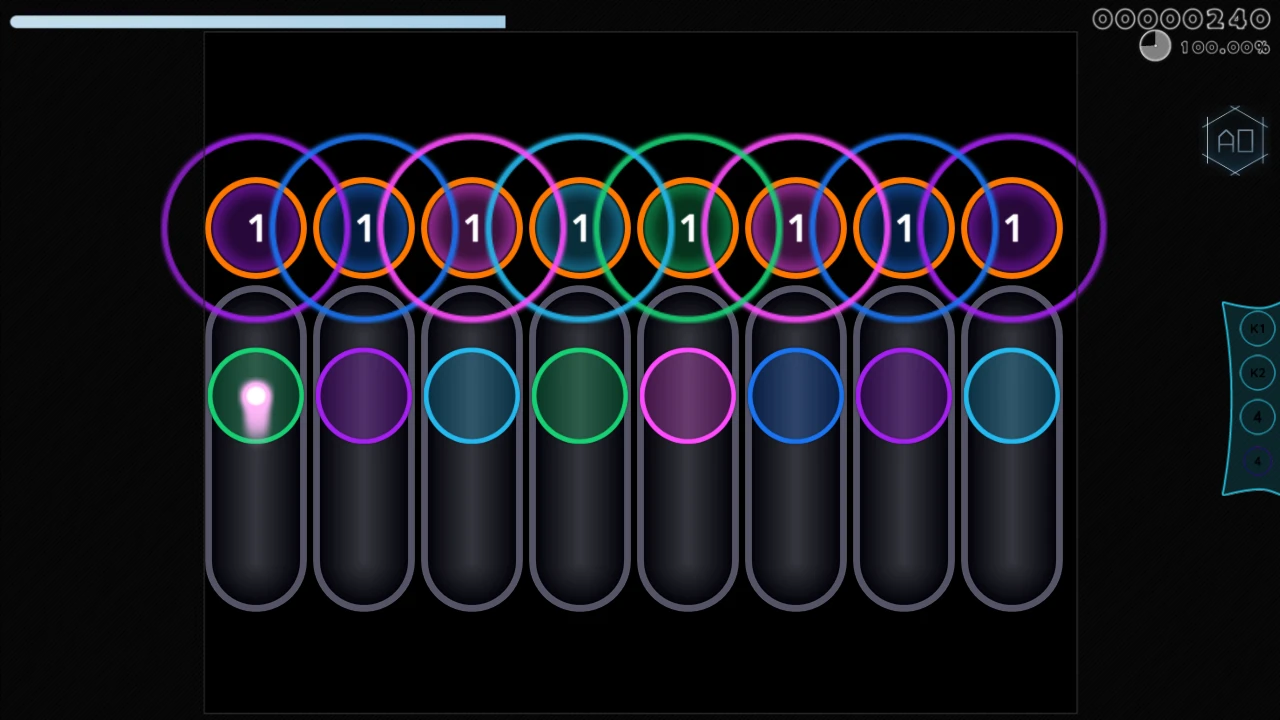This screenshot has height=720, width=1280.
Task: Select the blue-outlined circle in the lower row
Action: point(796,397)
